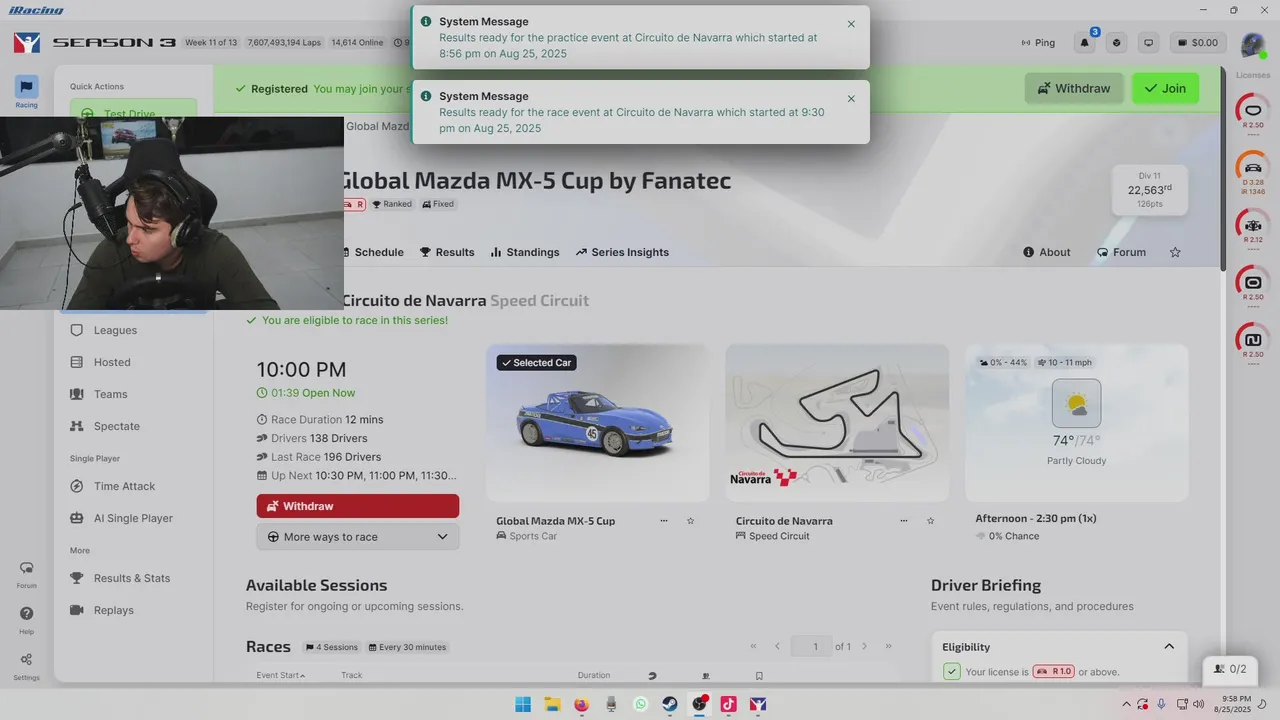This screenshot has height=720, width=1280.
Task: Open Hosted in the sidebar
Action: (112, 362)
